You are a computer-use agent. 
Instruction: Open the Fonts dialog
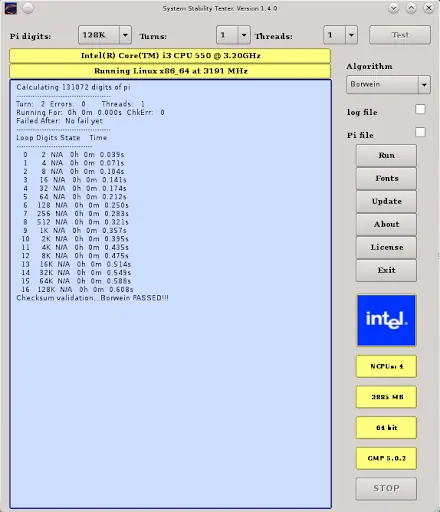[386, 178]
